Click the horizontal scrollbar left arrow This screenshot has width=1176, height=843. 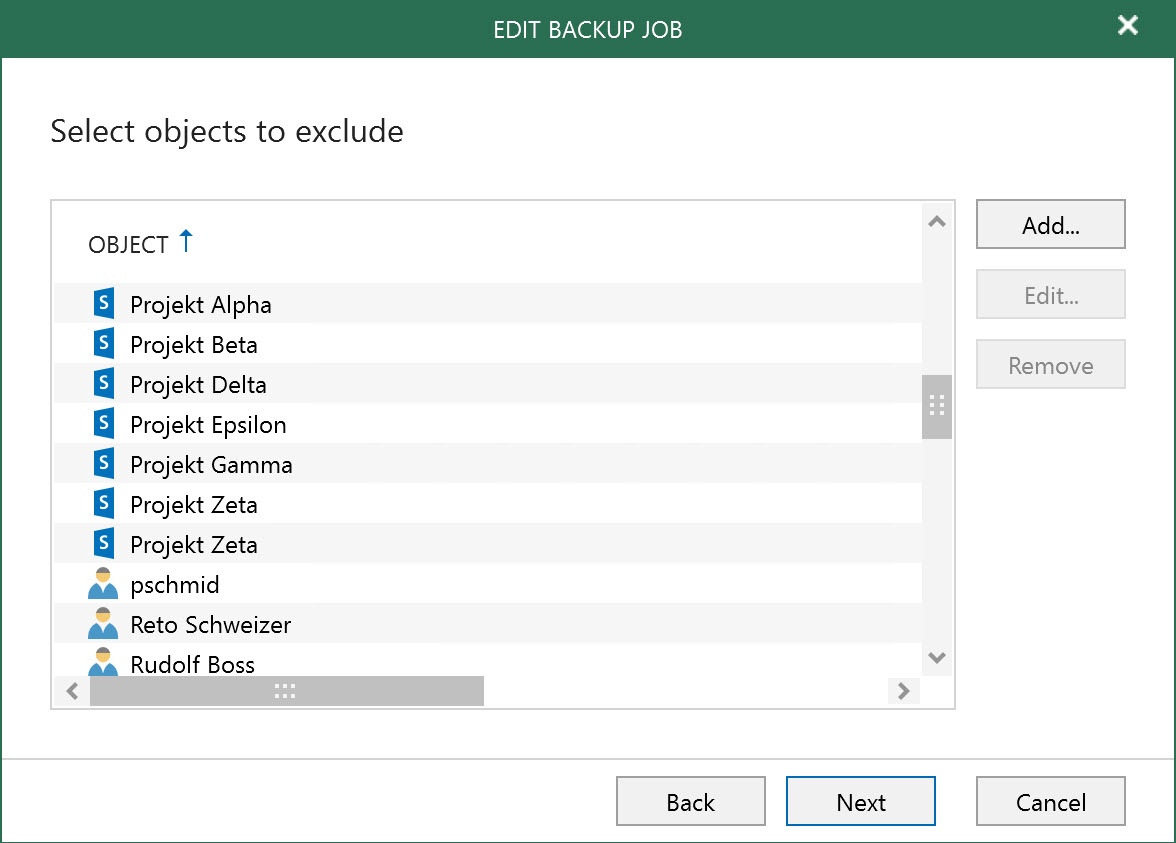pos(72,691)
